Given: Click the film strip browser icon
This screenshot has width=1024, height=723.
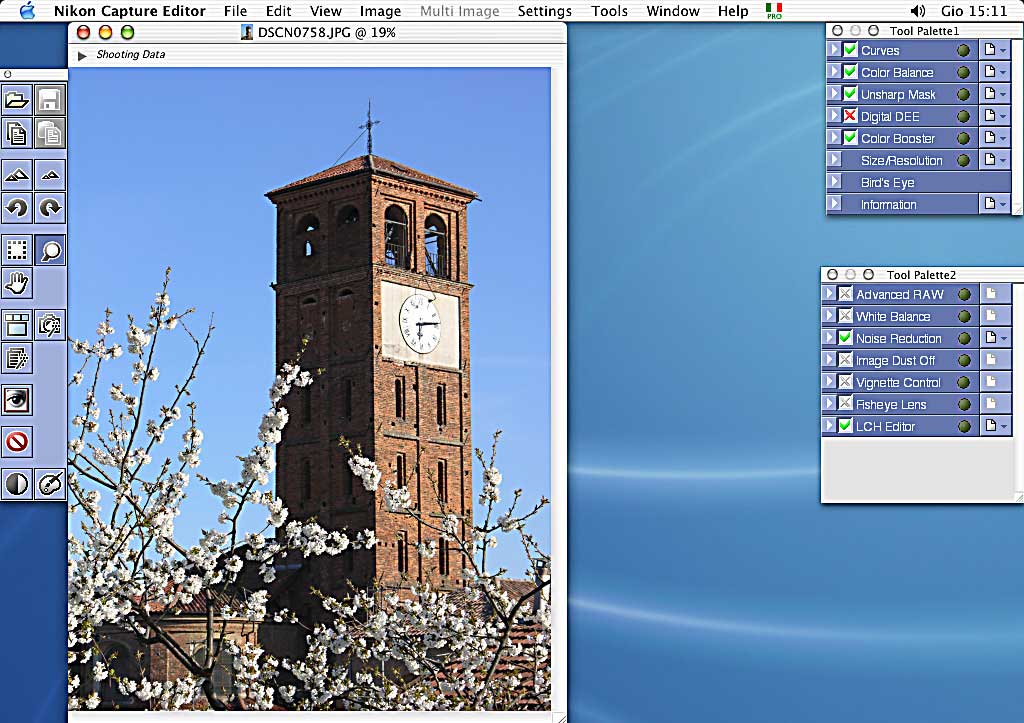Looking at the screenshot, I should [16, 325].
